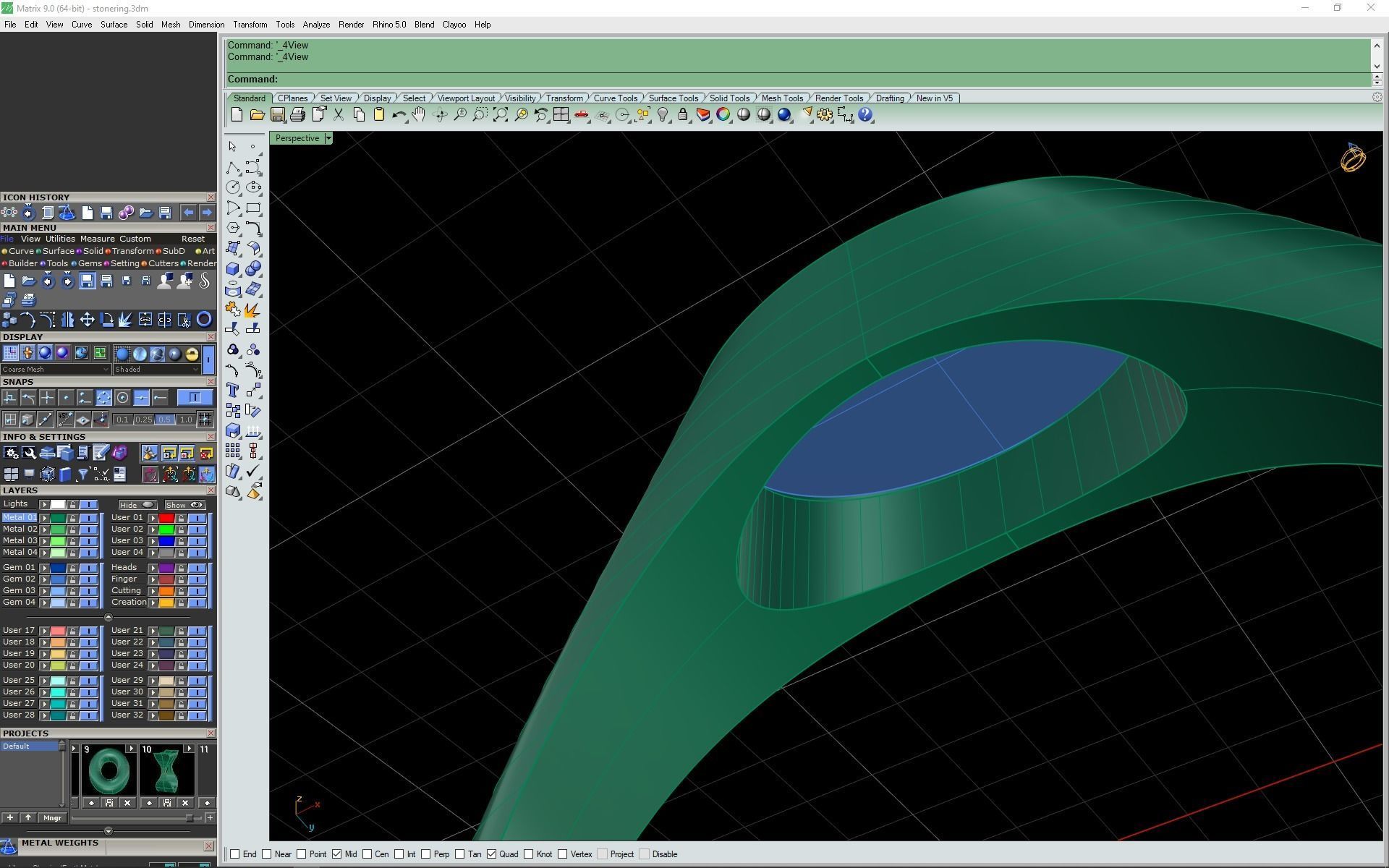Select the Polyline tool in left toolbar
This screenshot has height=868, width=1389.
233,168
